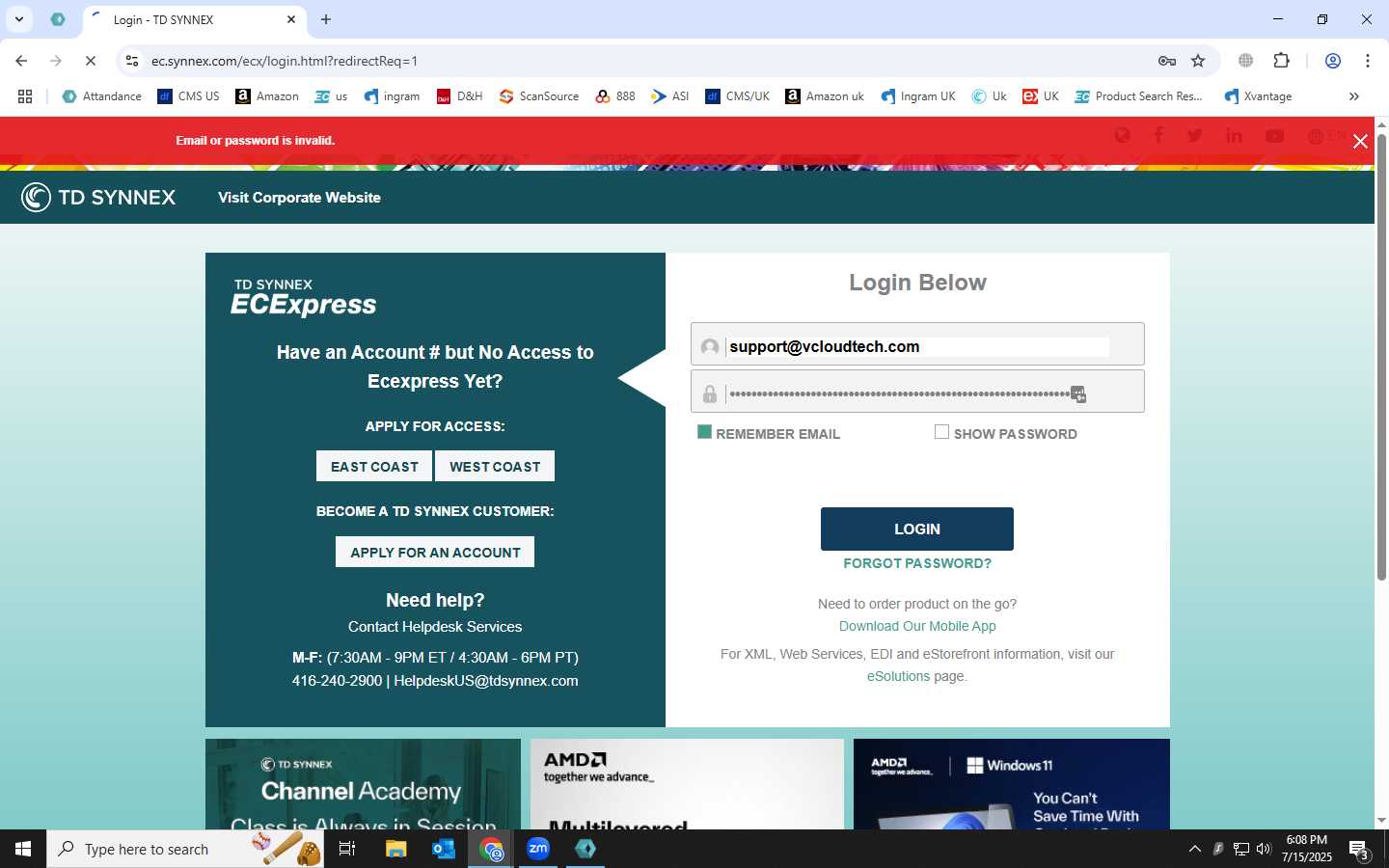Toggle the Remember Email checkbox

[704, 432]
